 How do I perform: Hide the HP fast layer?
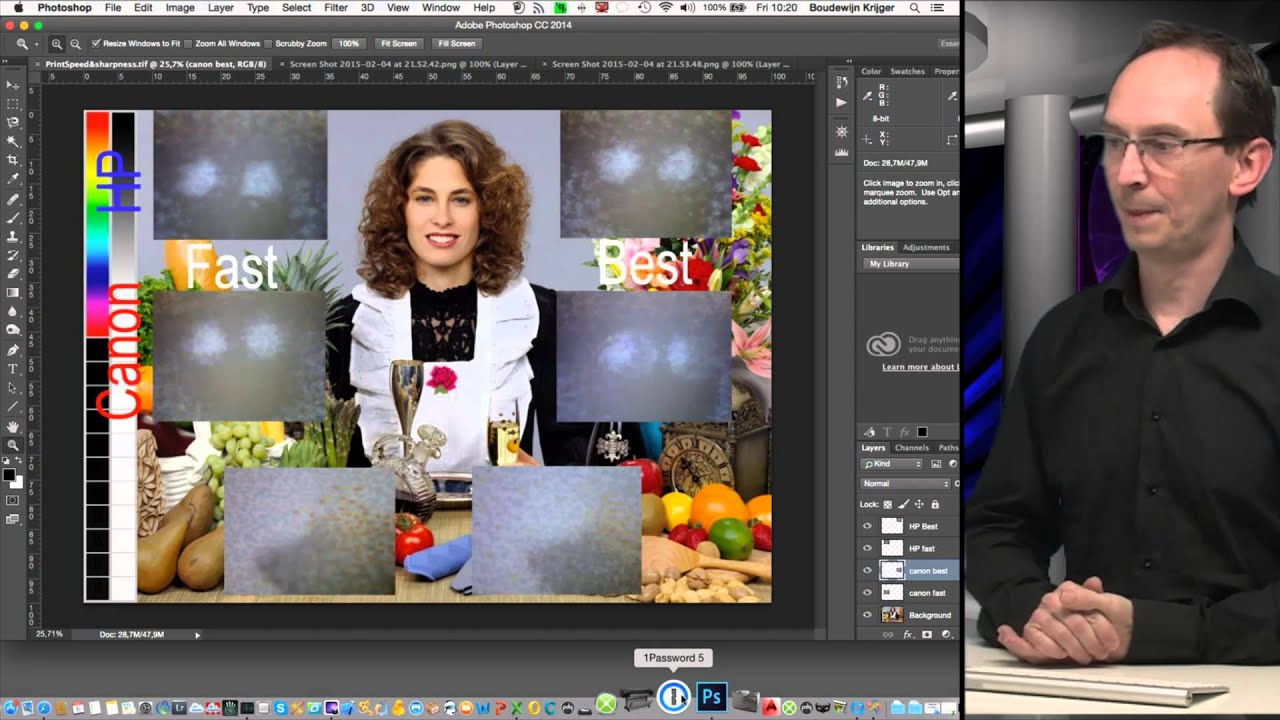click(x=867, y=548)
